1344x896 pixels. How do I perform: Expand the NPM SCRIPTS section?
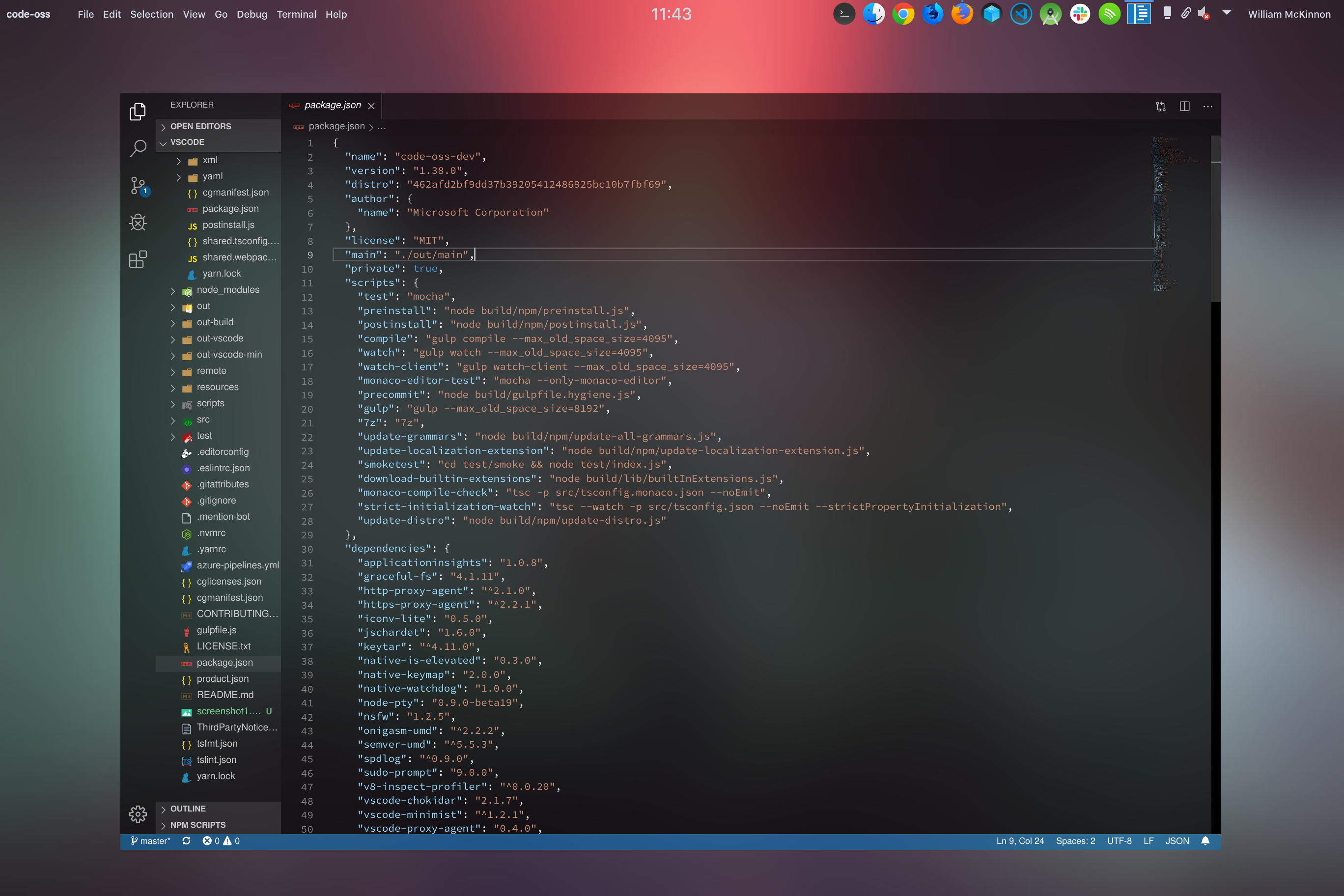click(x=197, y=825)
